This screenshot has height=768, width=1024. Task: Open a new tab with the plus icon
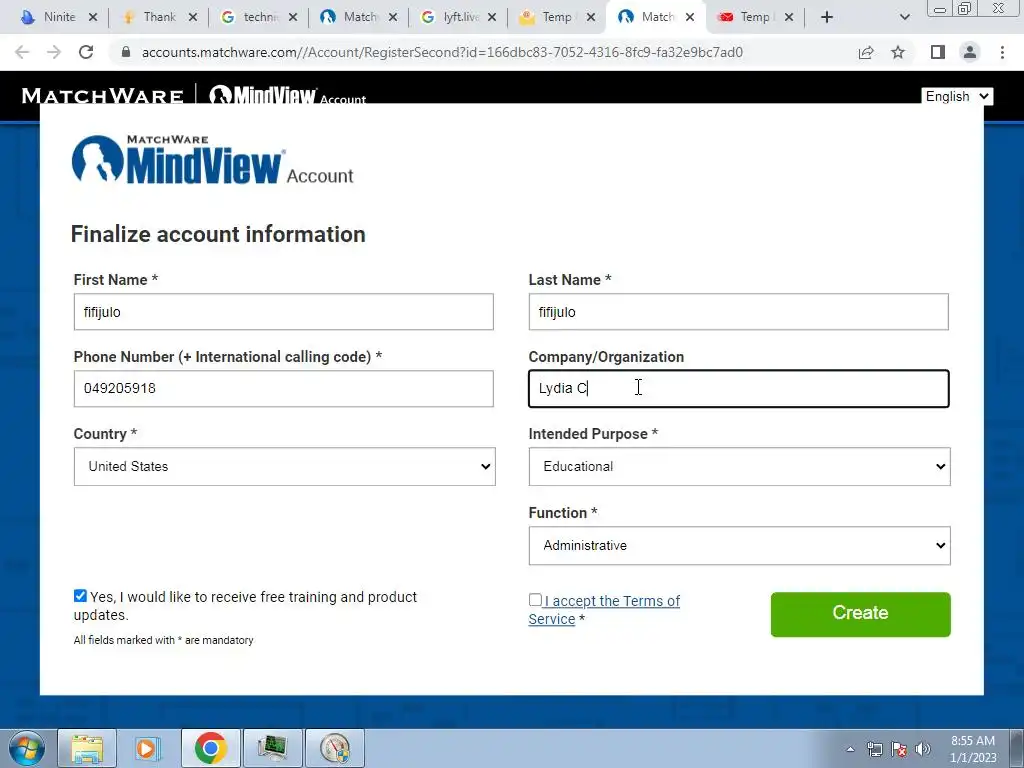click(827, 17)
